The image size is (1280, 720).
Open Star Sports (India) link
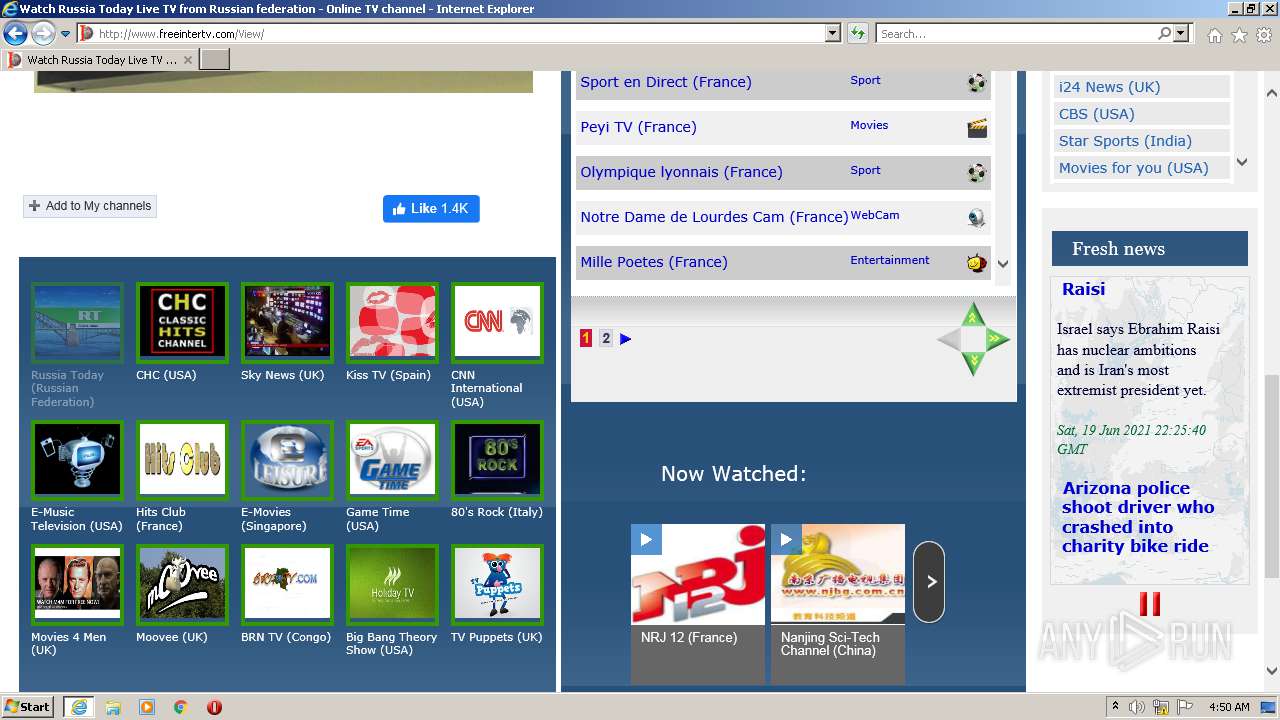(x=1125, y=141)
